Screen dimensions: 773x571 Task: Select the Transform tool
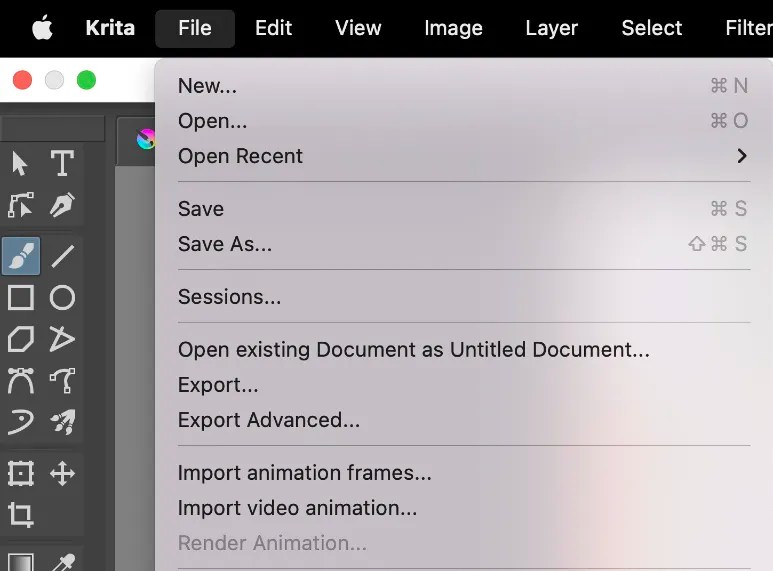[x=21, y=473]
